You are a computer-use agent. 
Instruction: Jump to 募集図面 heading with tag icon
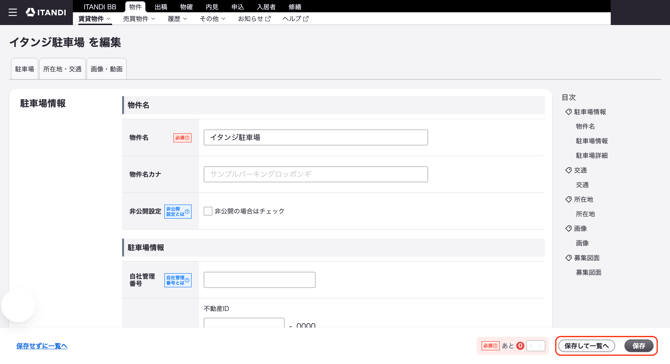[x=582, y=258]
